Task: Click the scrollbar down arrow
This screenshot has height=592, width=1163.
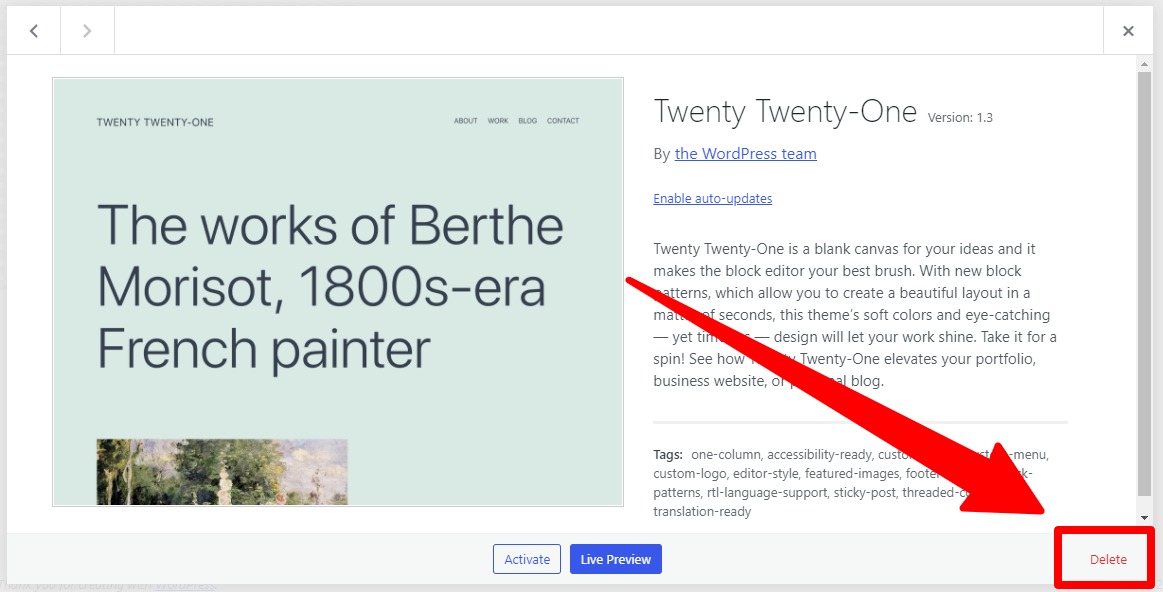Action: (1144, 517)
